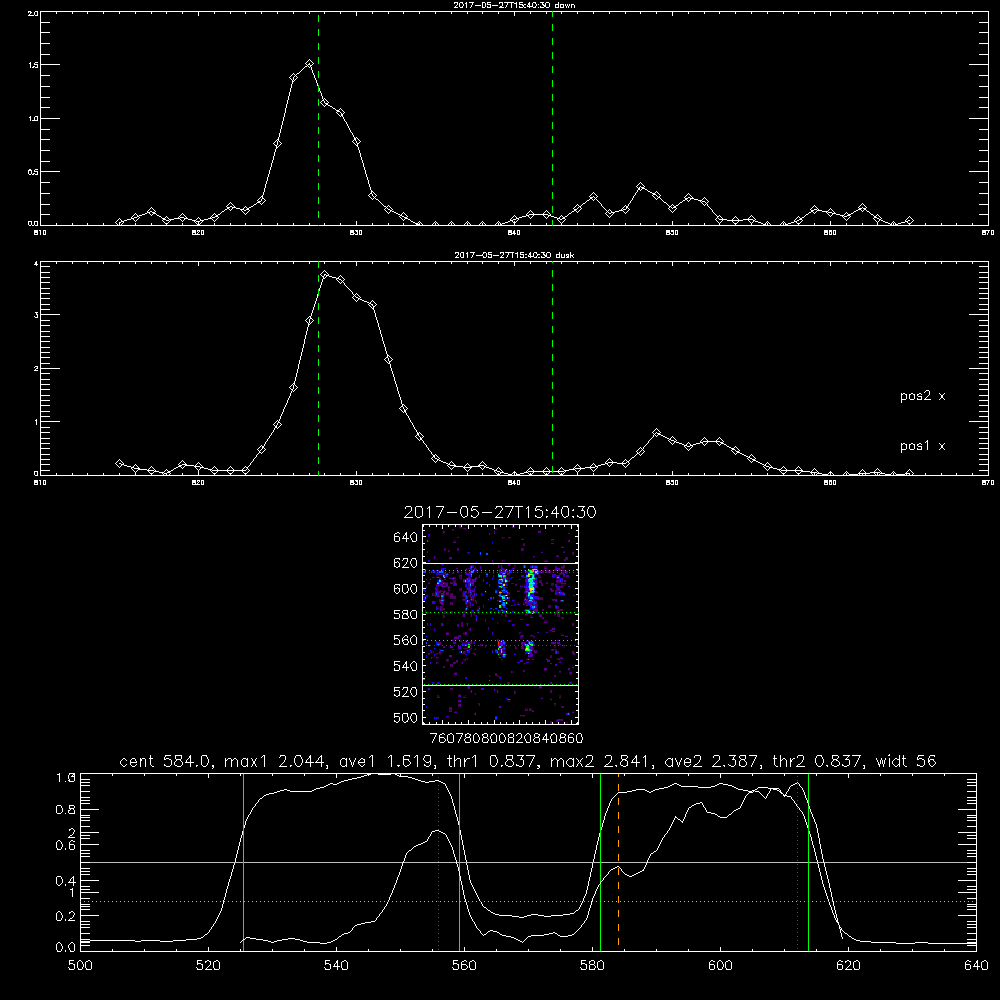Click the red dotted marker near 612 in bottom plot
Screen dimensions: 1000x1000
(797, 862)
